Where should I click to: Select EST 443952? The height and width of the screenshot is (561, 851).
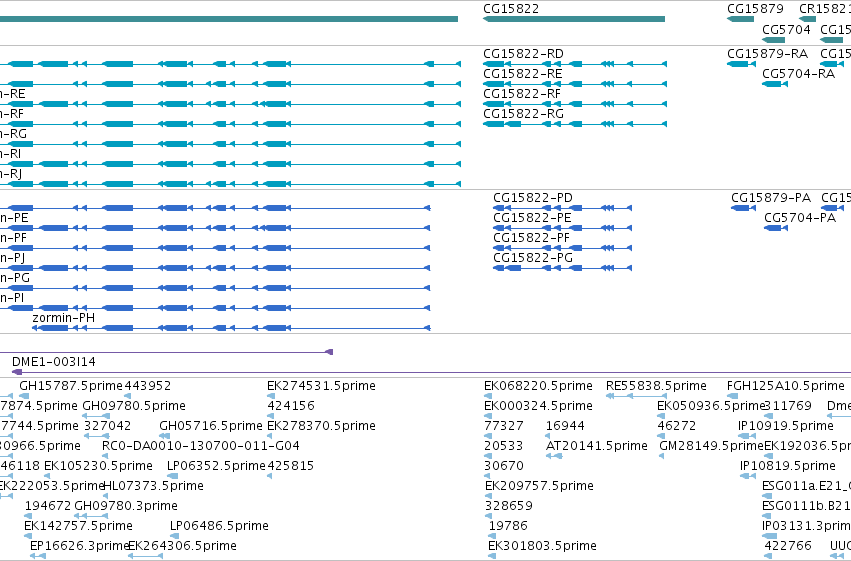pos(148,386)
